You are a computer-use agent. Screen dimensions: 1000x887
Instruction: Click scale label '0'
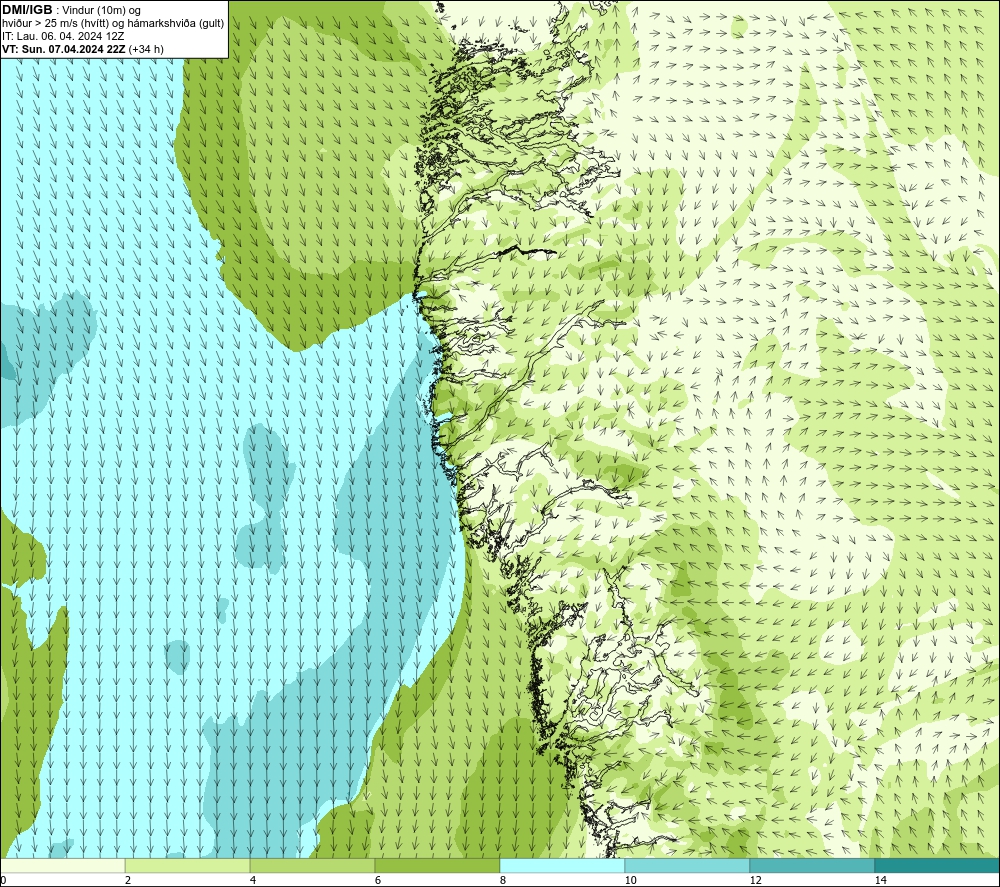click(3, 880)
